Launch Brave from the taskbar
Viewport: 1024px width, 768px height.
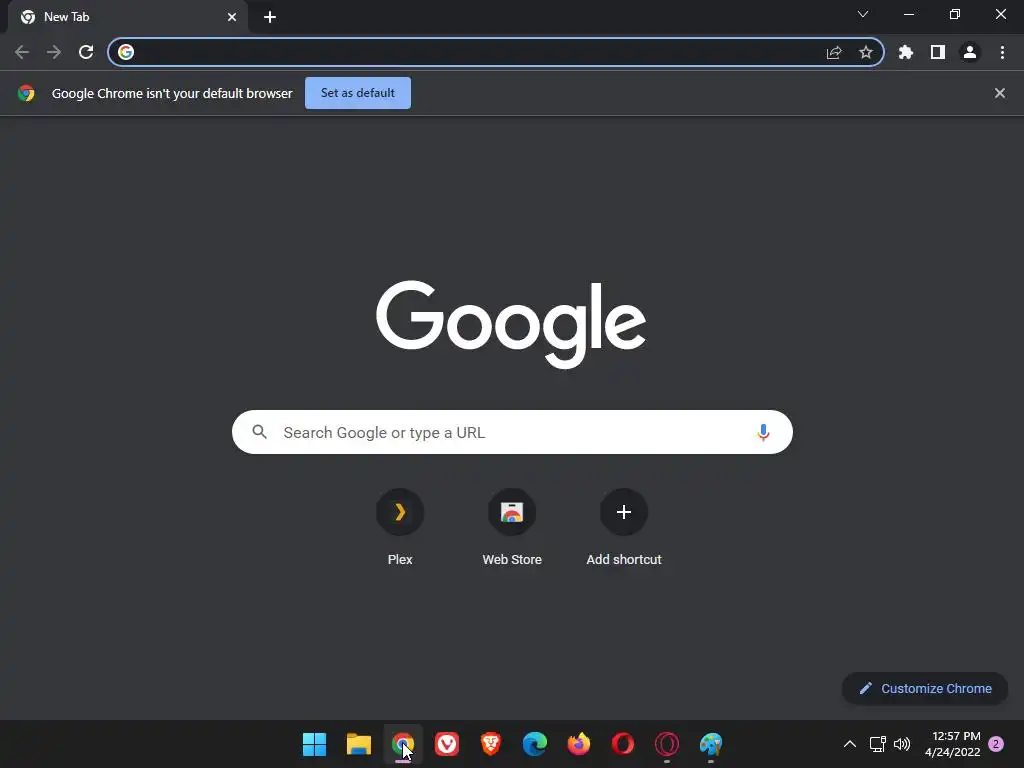click(x=490, y=744)
